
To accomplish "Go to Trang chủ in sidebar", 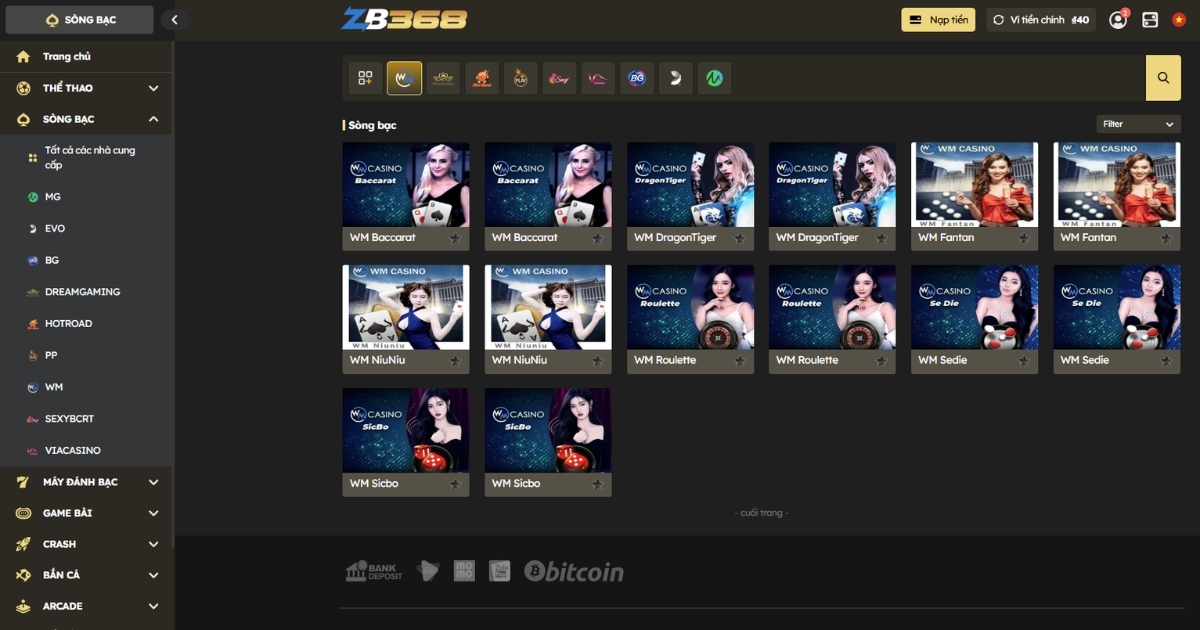I will [66, 57].
